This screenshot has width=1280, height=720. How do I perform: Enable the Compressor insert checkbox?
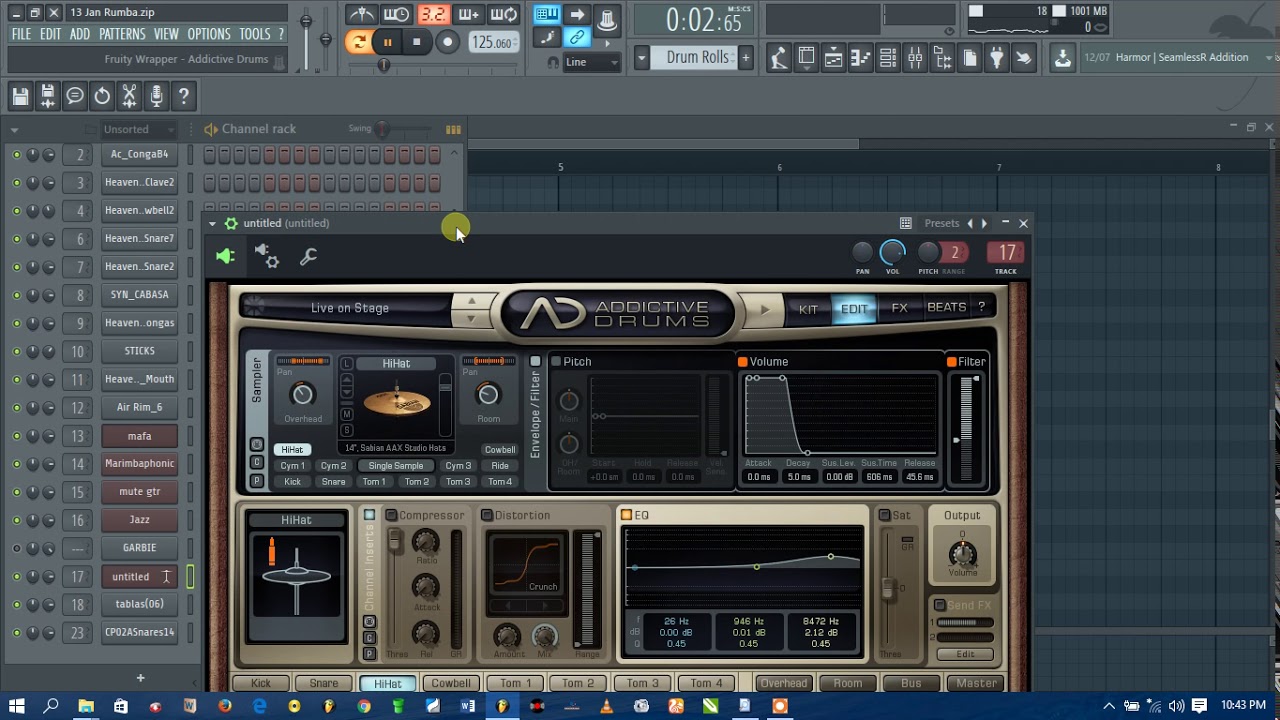[391, 516]
